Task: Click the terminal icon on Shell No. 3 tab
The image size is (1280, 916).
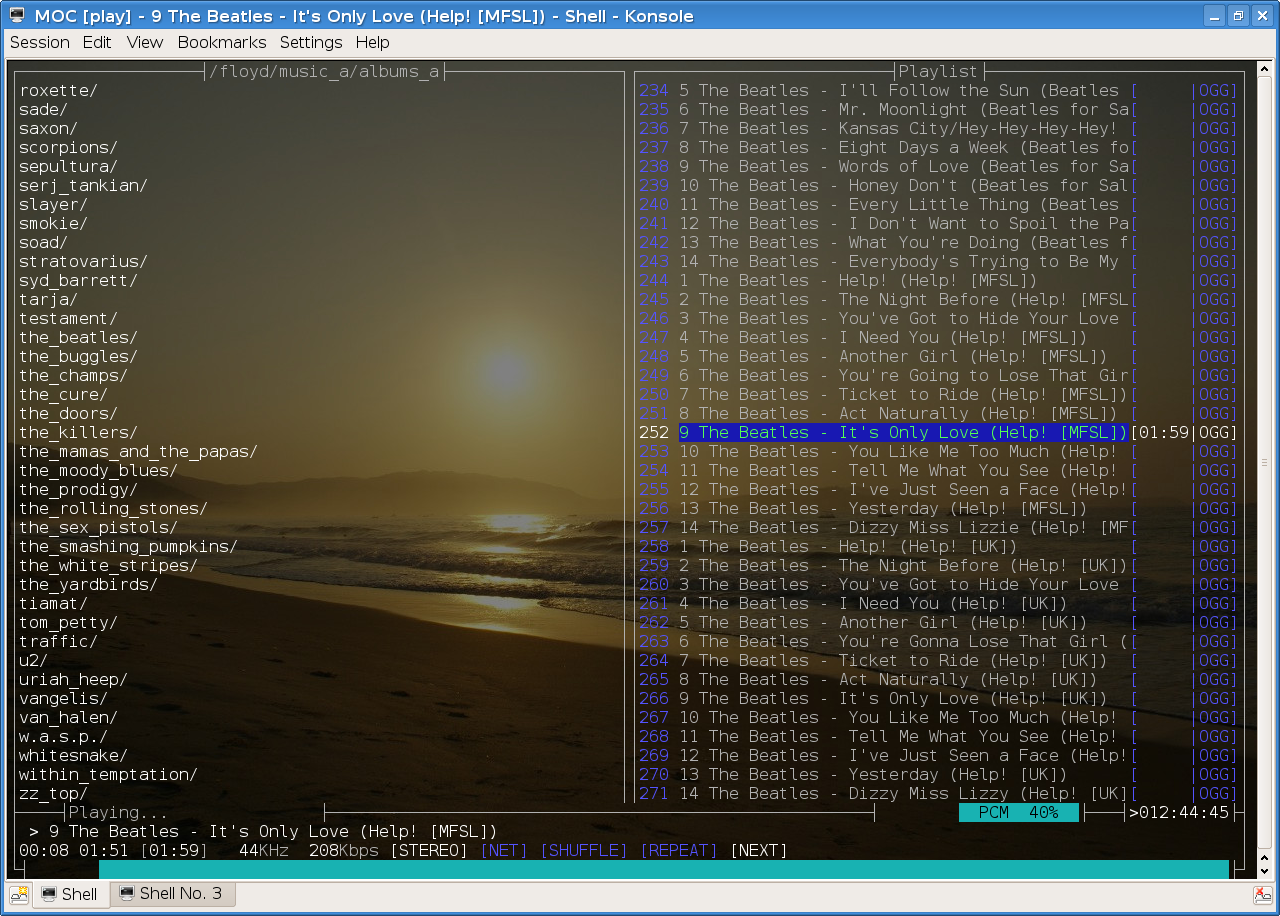Action: click(127, 893)
